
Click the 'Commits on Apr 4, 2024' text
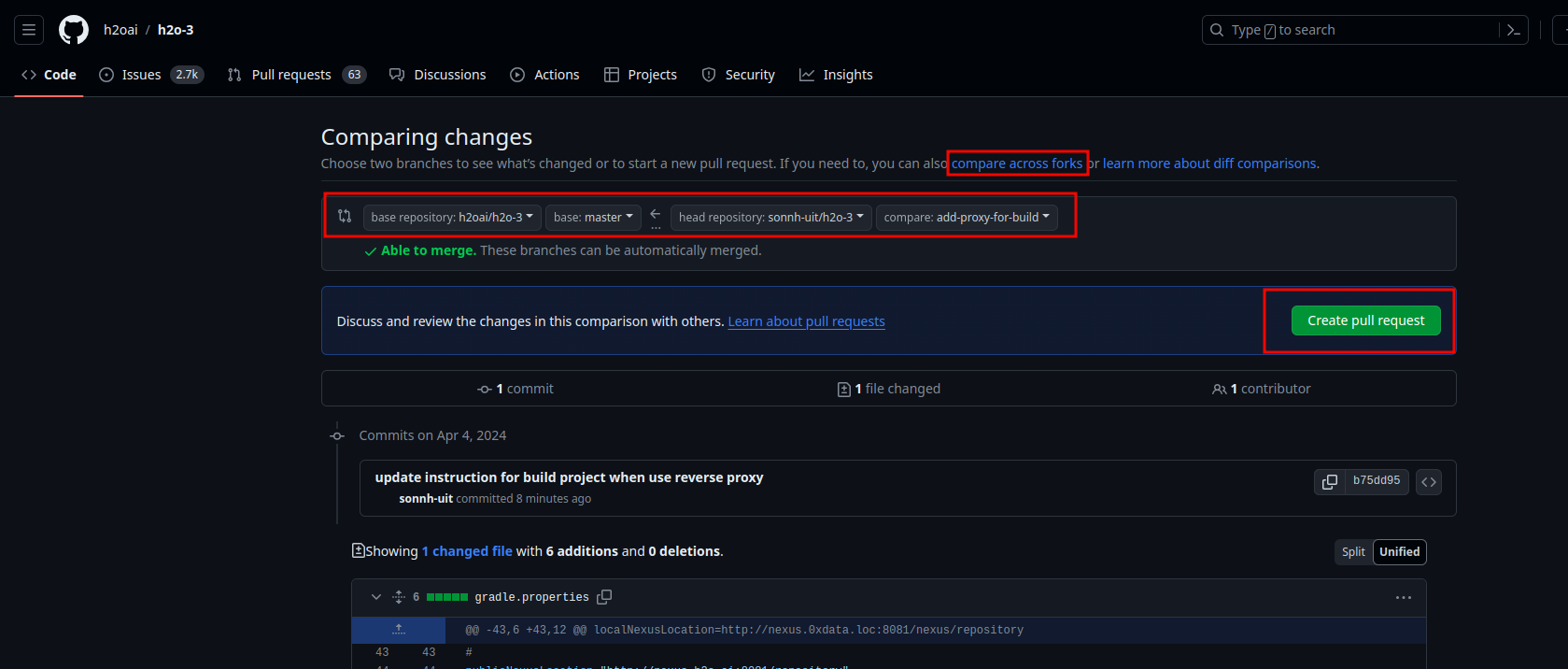(x=432, y=435)
